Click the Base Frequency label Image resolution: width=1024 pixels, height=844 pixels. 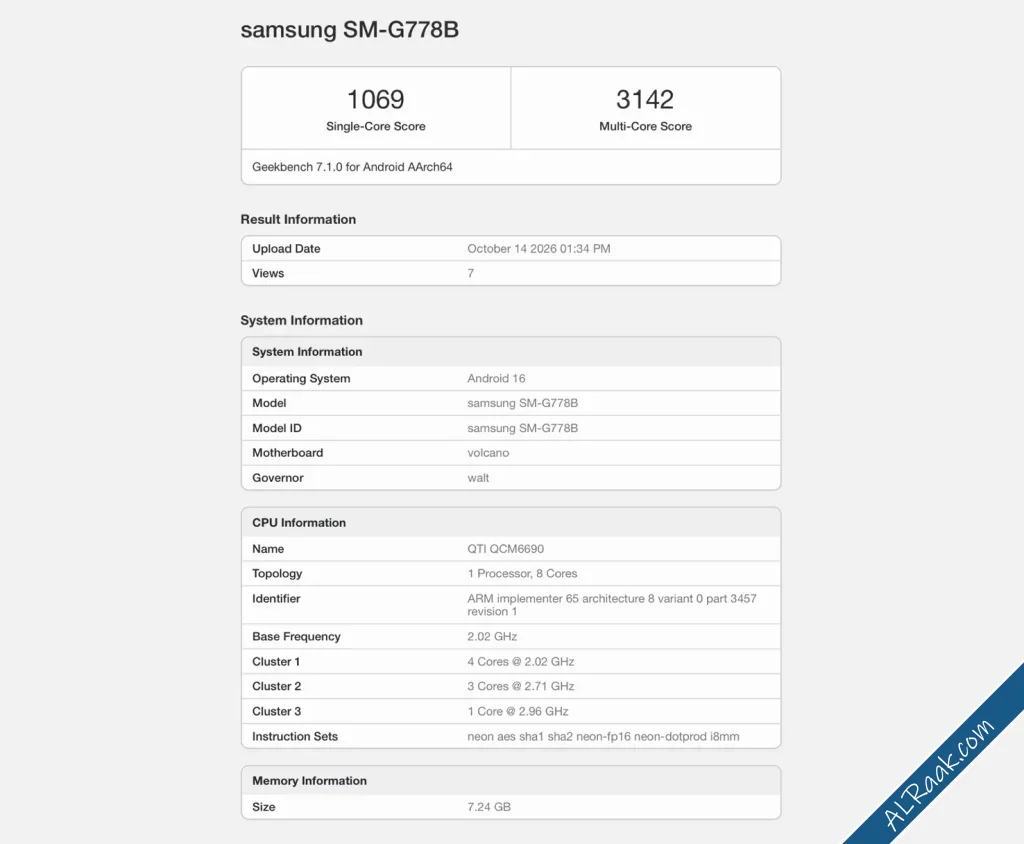296,637
